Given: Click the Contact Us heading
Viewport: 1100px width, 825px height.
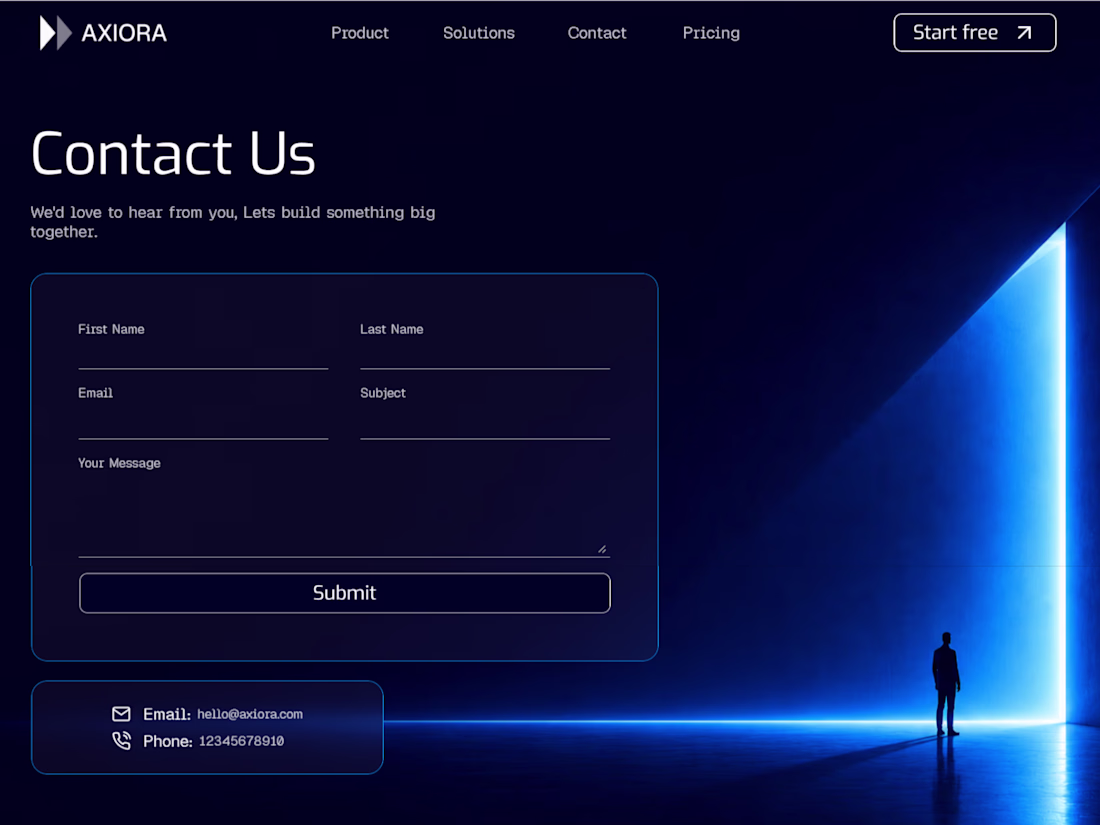Looking at the screenshot, I should pyautogui.click(x=173, y=153).
